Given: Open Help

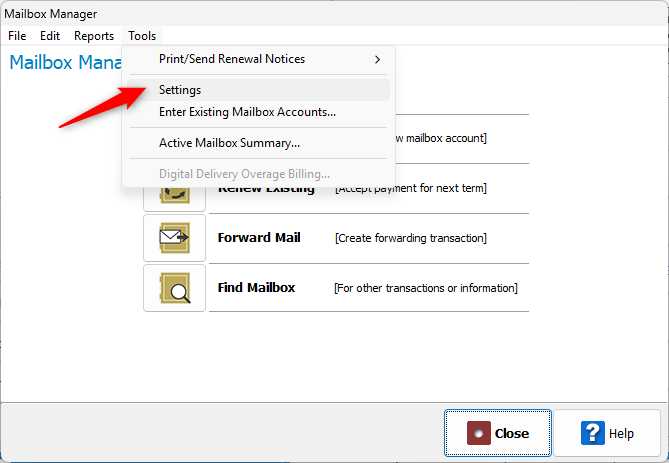Looking at the screenshot, I should (607, 433).
